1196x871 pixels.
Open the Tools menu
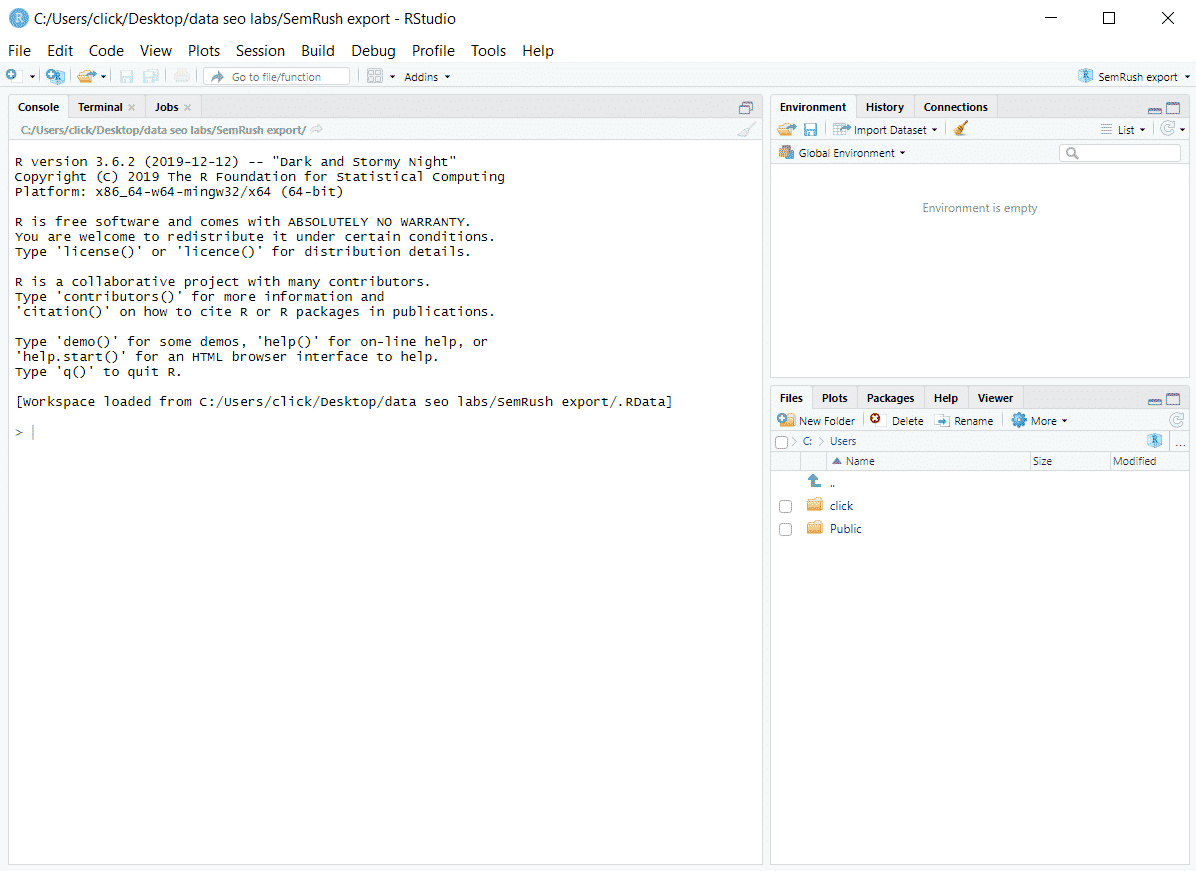488,50
